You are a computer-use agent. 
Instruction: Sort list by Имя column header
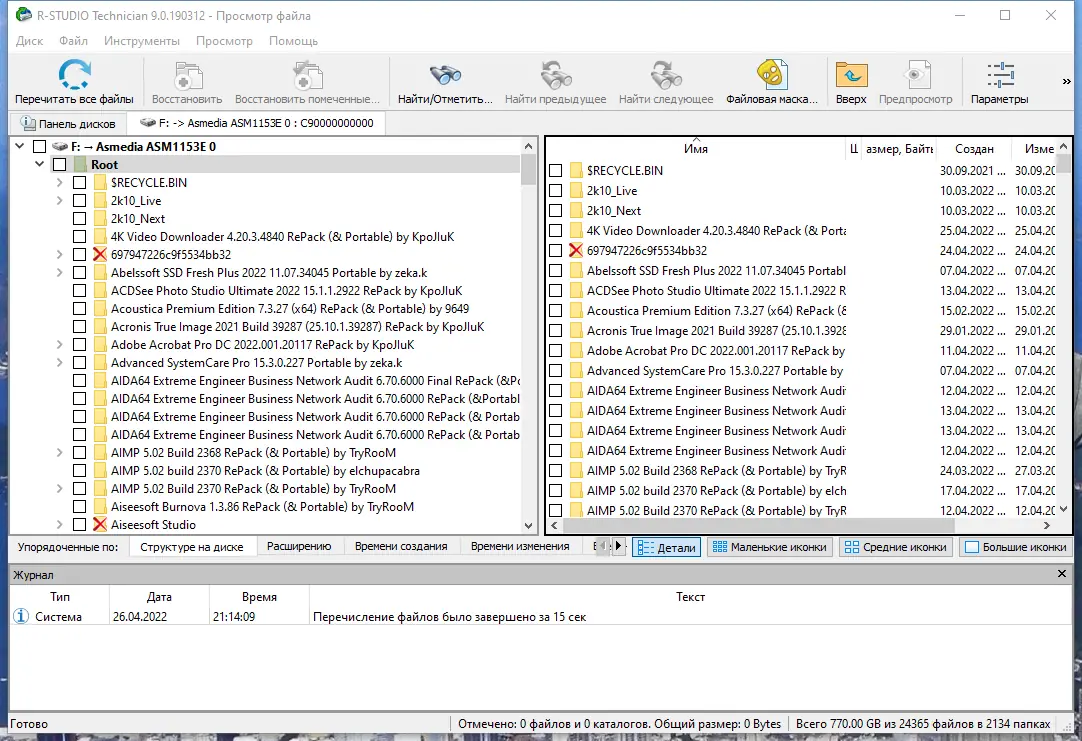click(x=696, y=148)
